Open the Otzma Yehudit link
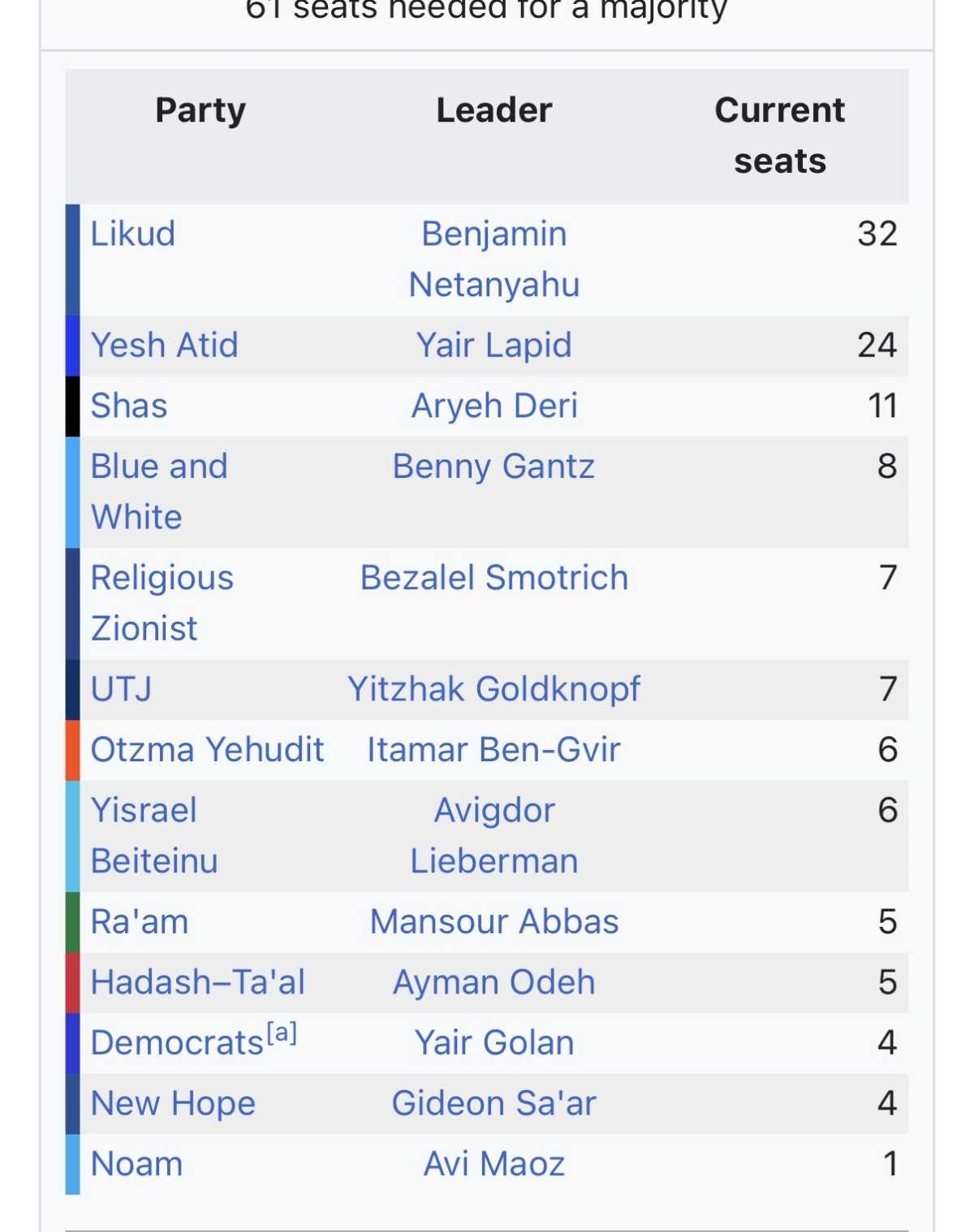This screenshot has width=974, height=1232. 207,749
